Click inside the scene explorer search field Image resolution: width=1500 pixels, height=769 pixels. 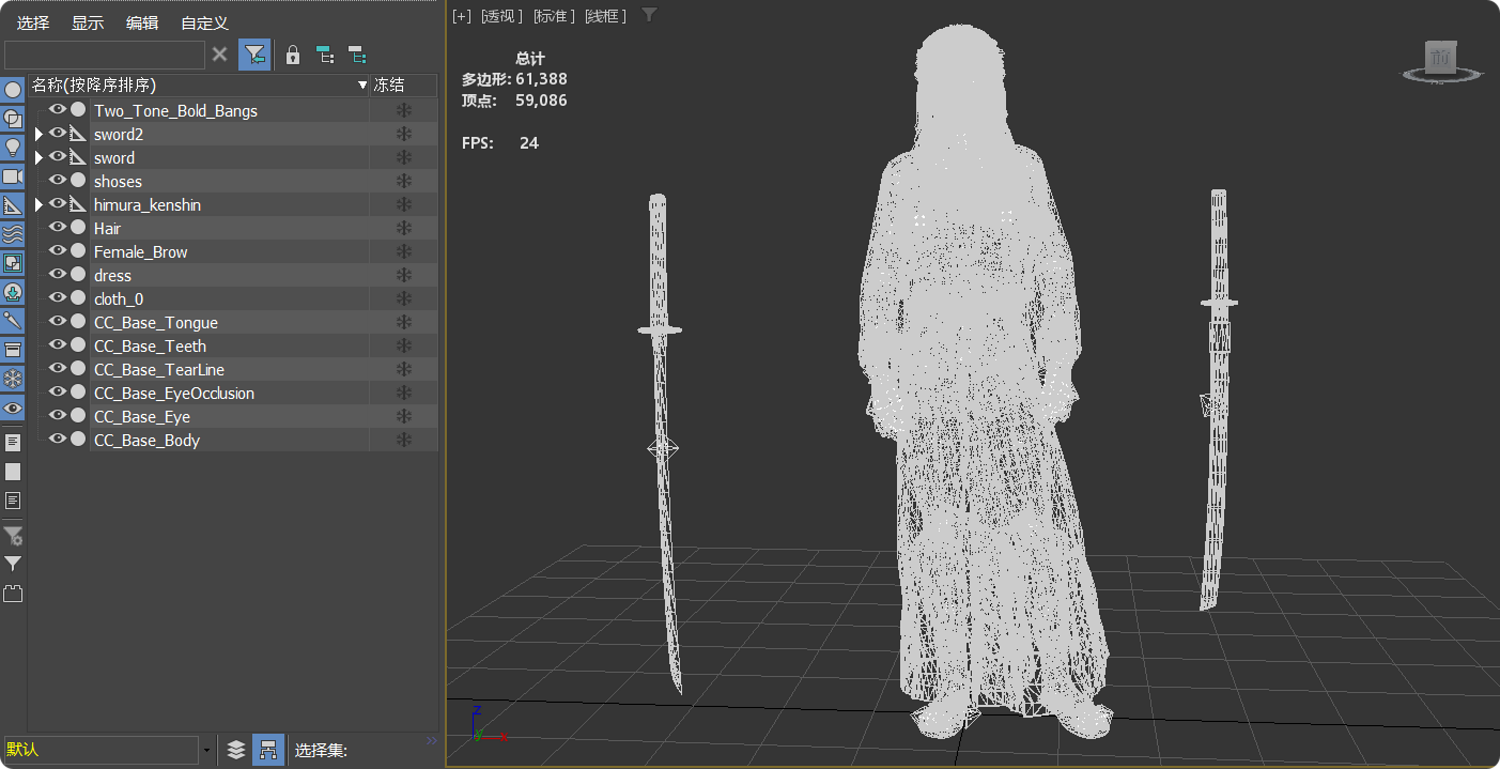click(104, 55)
